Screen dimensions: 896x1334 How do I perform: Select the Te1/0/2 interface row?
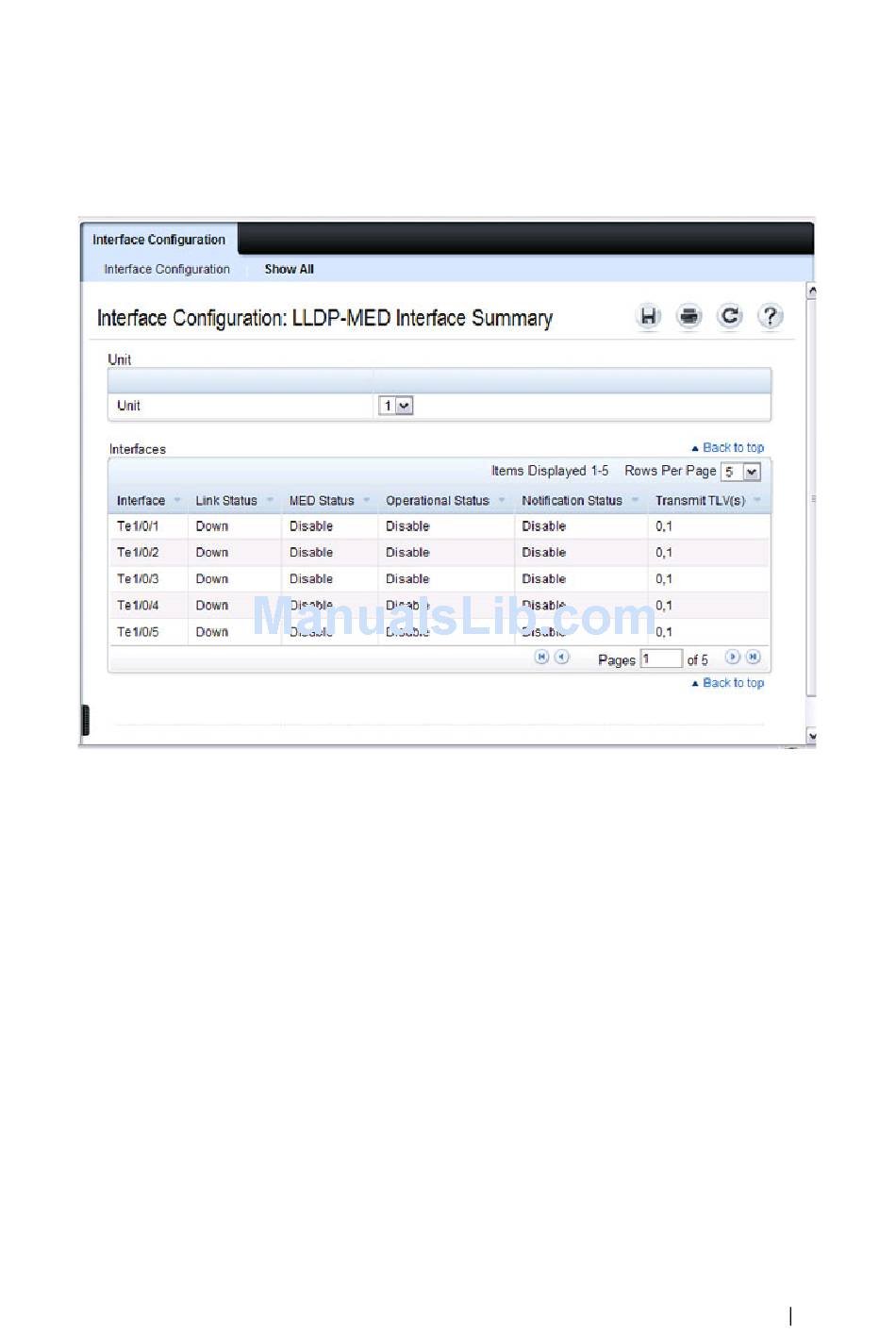point(440,553)
